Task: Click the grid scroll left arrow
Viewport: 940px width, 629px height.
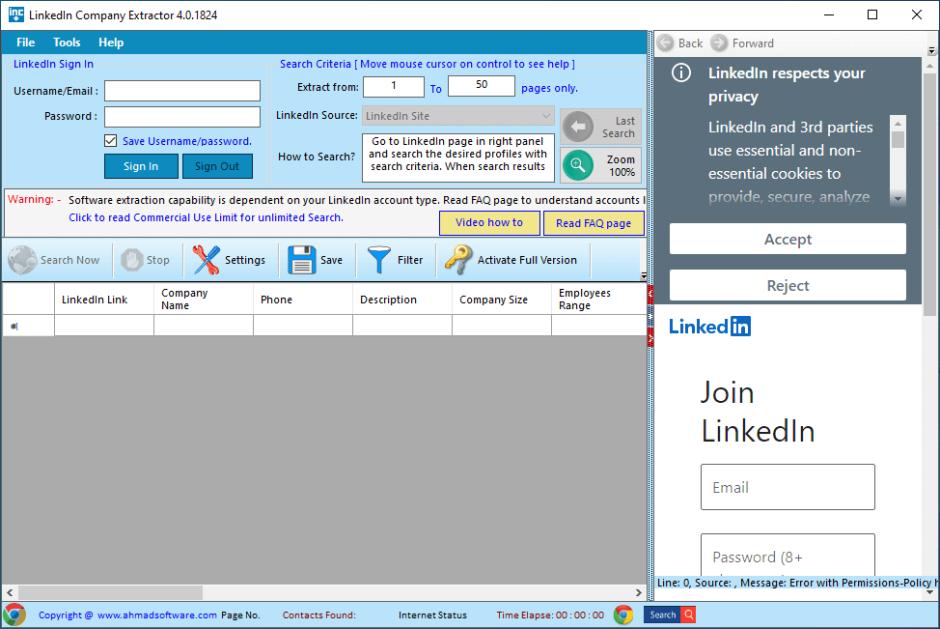Action: click(x=10, y=592)
